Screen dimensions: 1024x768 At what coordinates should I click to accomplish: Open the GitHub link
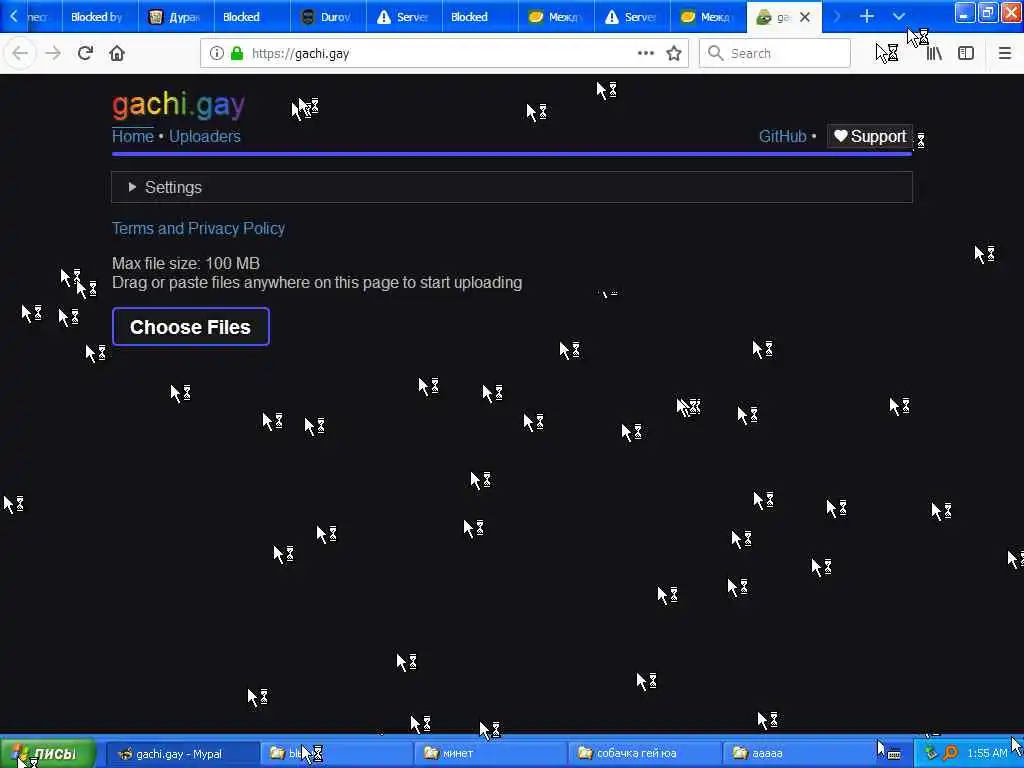click(782, 136)
